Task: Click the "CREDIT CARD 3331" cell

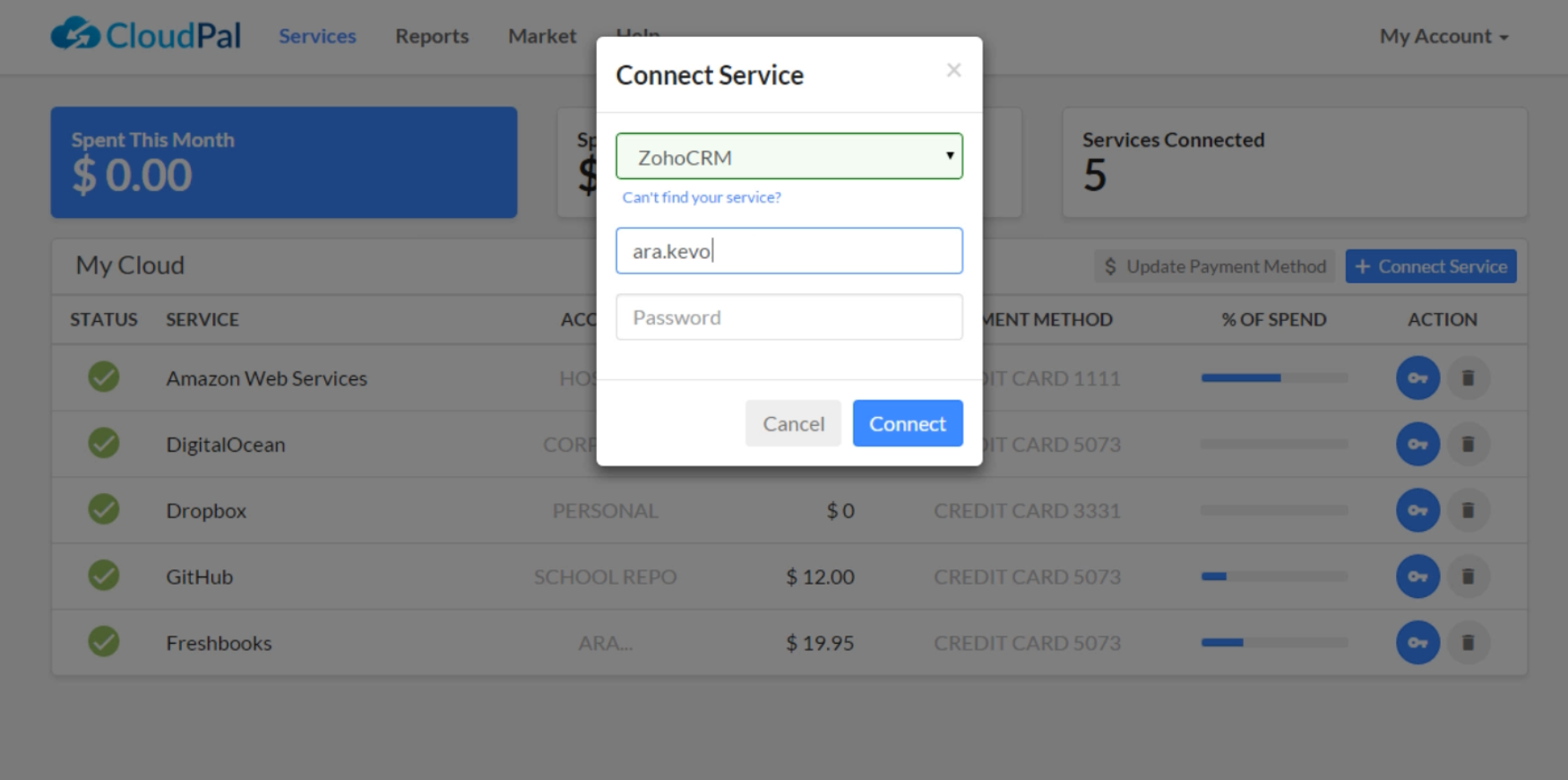Action: (1027, 510)
